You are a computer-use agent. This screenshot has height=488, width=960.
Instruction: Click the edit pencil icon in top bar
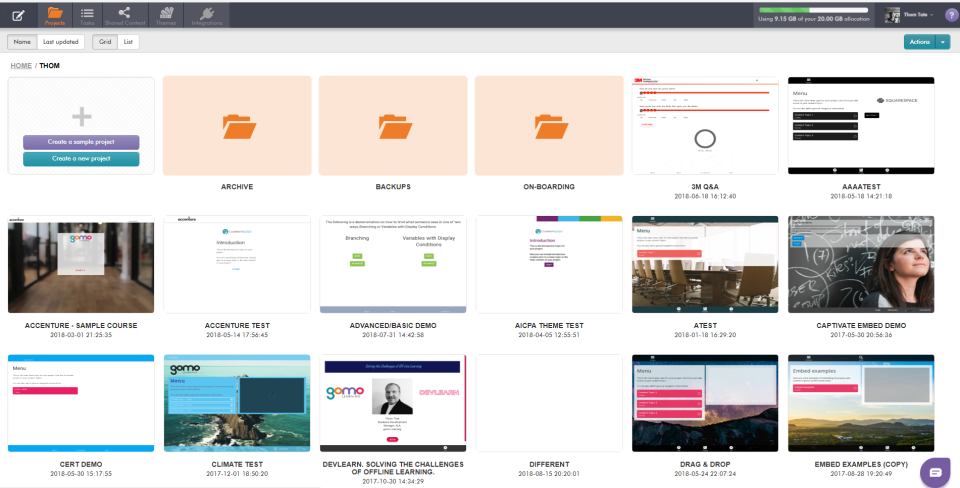[x=18, y=15]
